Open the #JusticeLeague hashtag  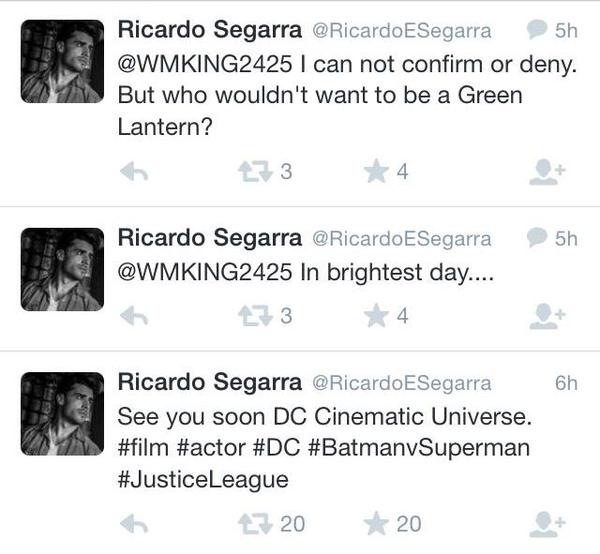click(x=203, y=480)
